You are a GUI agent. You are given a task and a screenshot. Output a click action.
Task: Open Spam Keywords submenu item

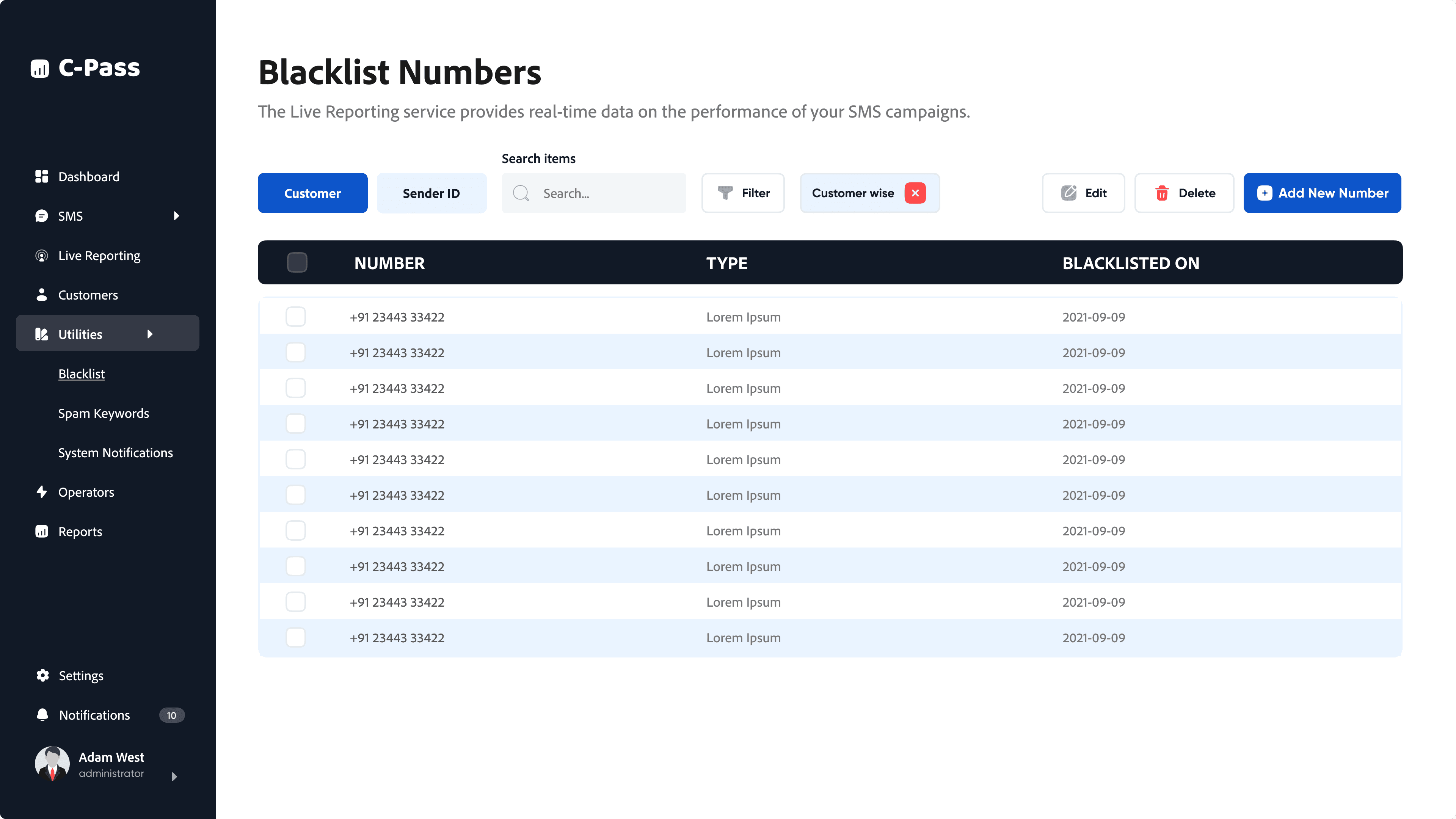point(104,413)
